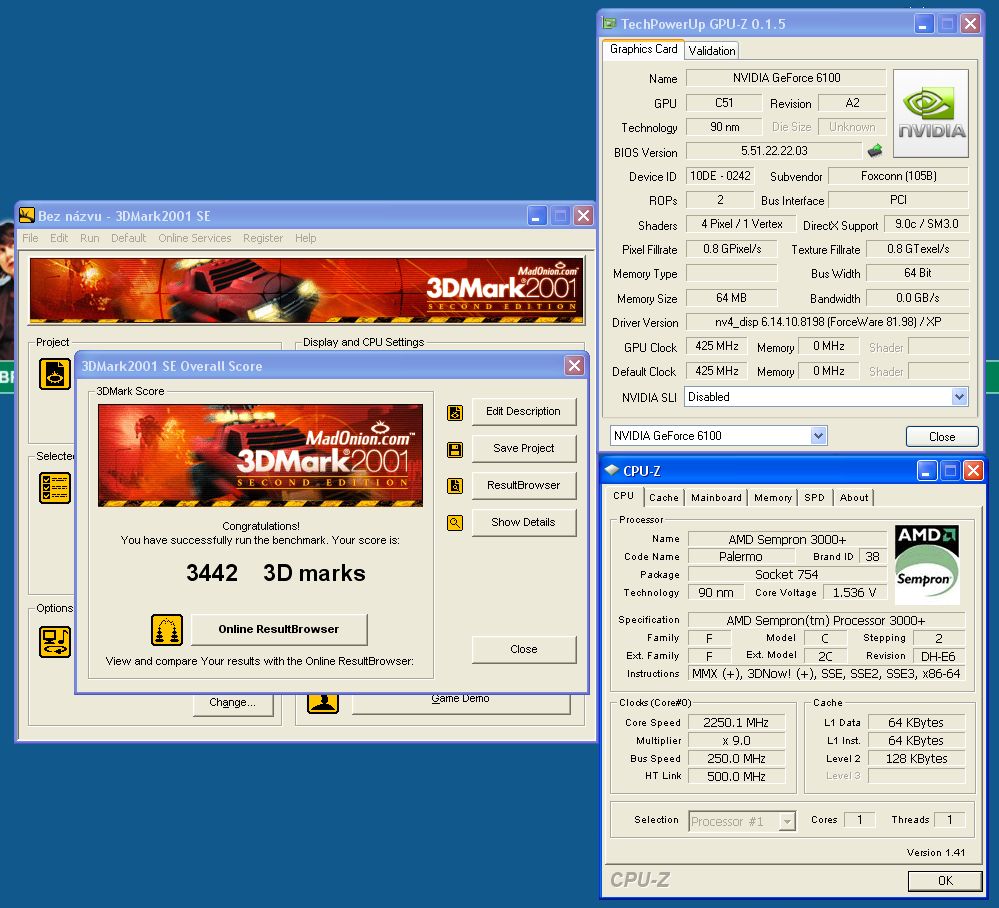The width and height of the screenshot is (999, 908).
Task: Click the GPU name field NVIDIA GeForce 6100
Action: click(x=786, y=78)
